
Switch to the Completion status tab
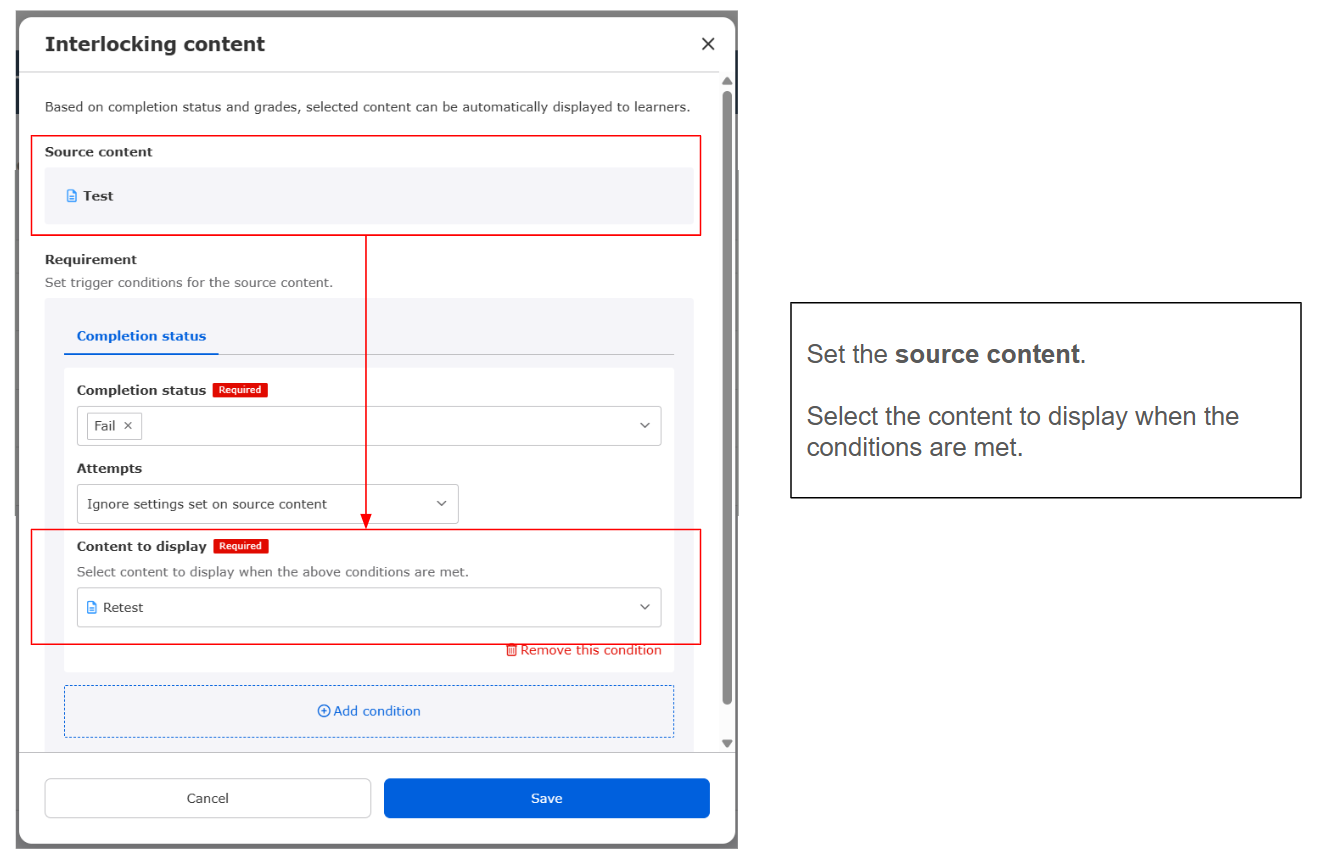141,336
